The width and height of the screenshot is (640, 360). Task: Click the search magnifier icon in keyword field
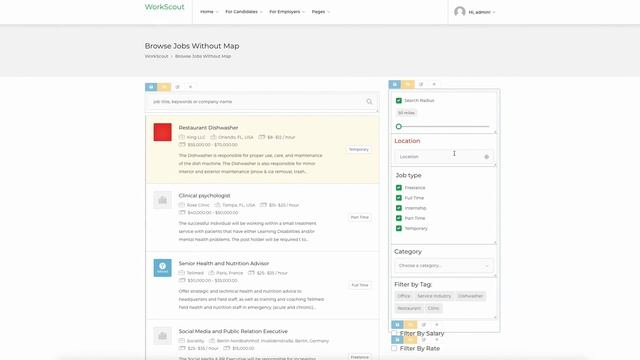[369, 102]
